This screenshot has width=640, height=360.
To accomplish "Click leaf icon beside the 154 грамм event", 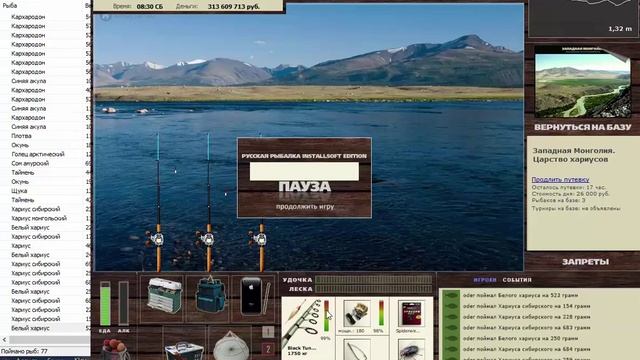I will coord(451,306).
